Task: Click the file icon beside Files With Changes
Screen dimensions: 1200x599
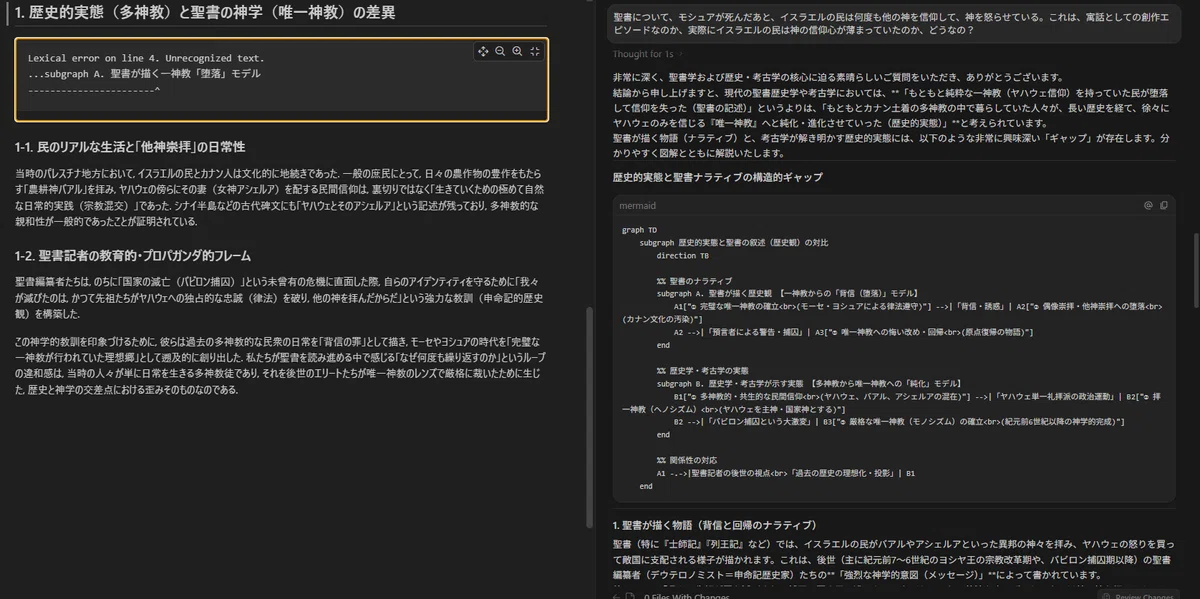Action: 631,596
